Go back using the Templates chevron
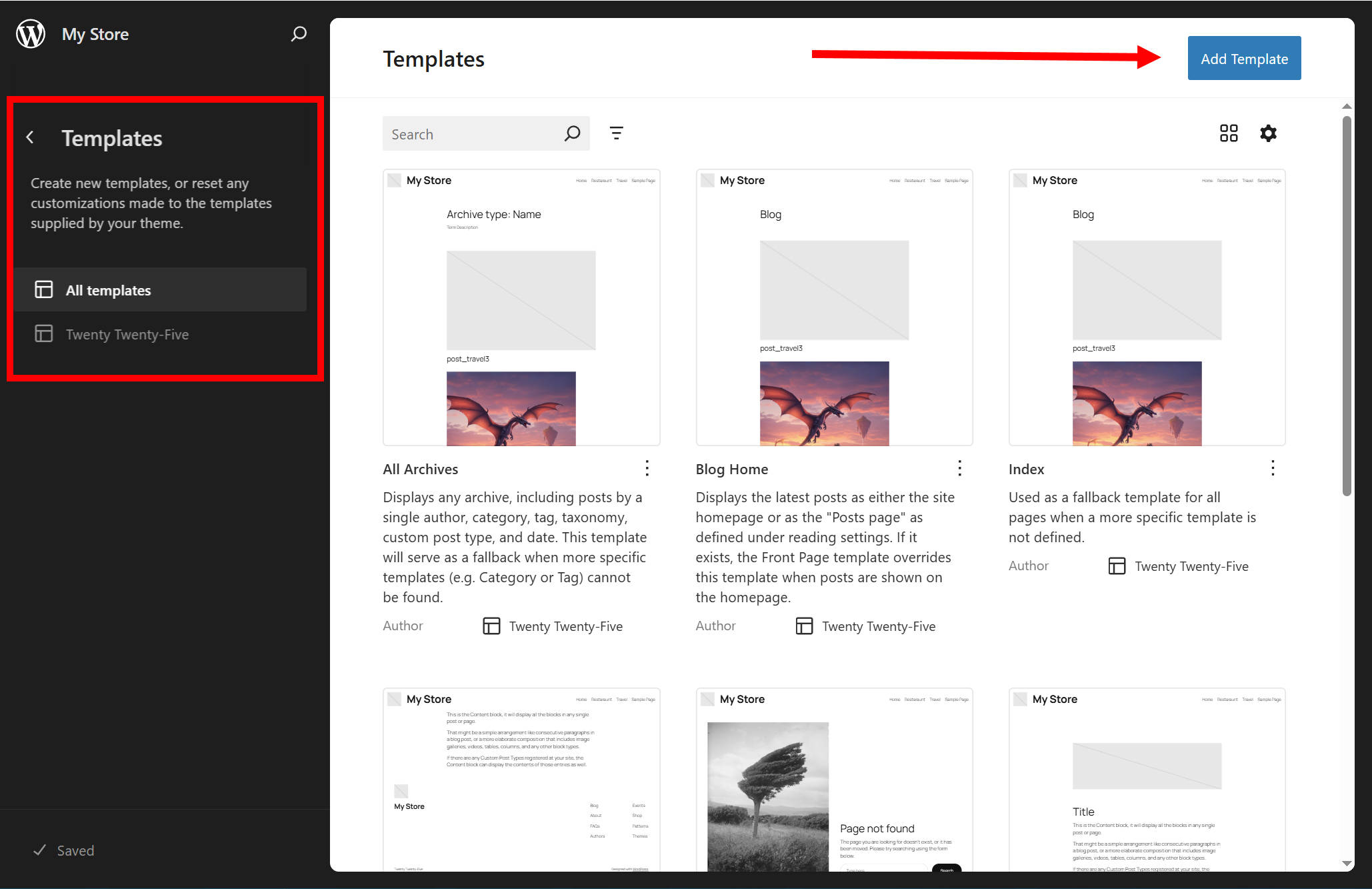Screen dimensions: 1372x889 30,137
